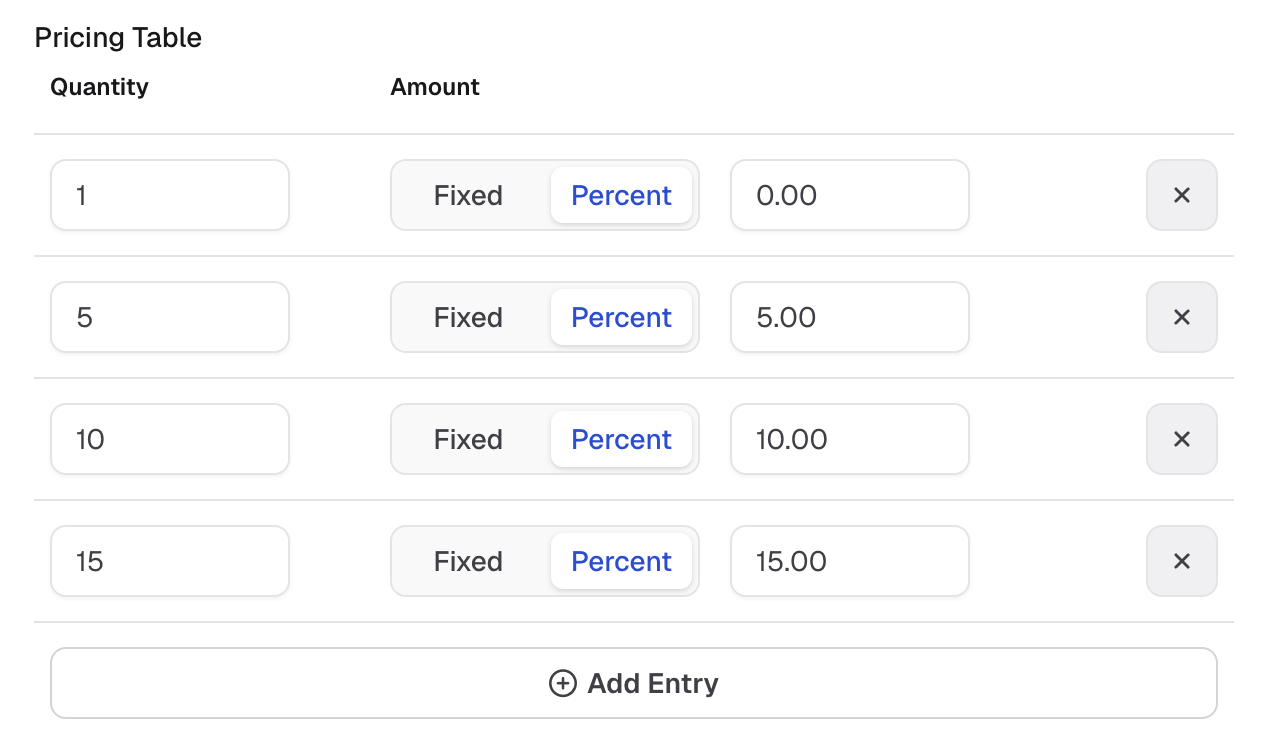The image size is (1268, 740).
Task: Focus the quantity field containing 1
Action: point(170,195)
